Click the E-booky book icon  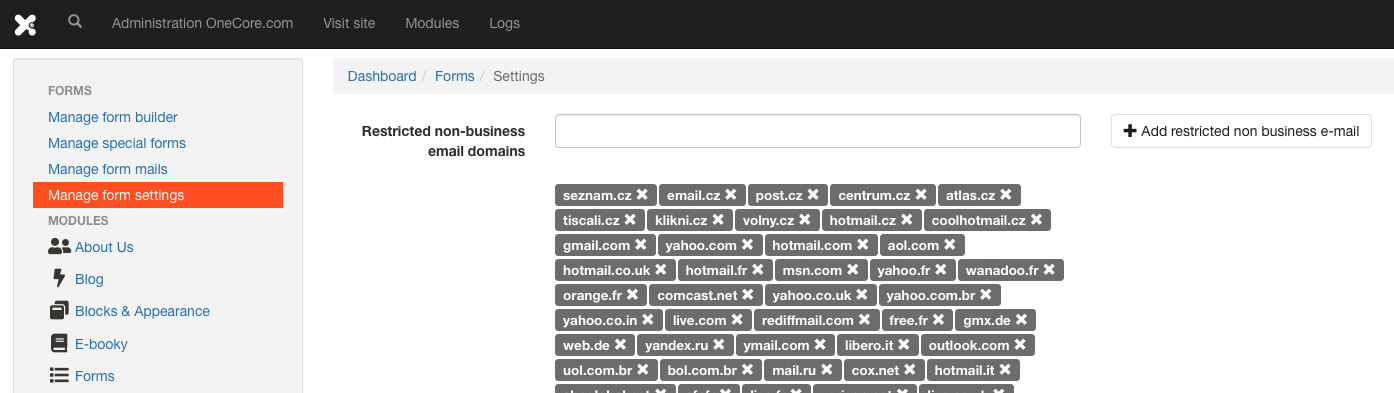point(58,344)
